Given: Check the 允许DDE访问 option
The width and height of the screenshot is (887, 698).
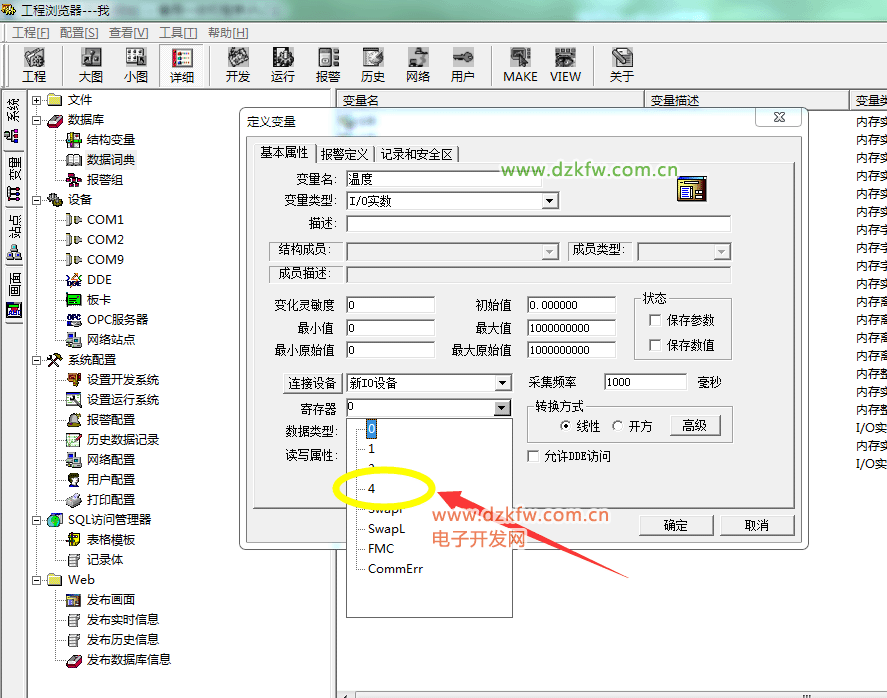Looking at the screenshot, I should (x=534, y=457).
